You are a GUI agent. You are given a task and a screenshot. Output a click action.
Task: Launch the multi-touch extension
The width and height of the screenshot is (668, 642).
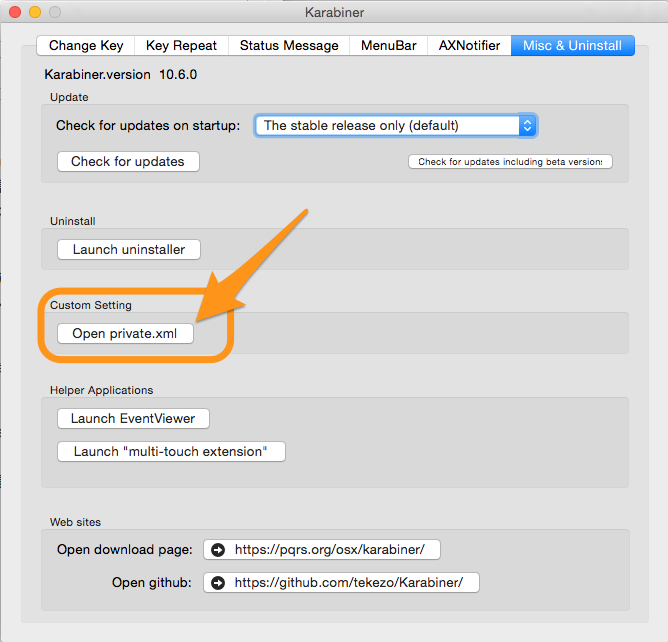[171, 451]
